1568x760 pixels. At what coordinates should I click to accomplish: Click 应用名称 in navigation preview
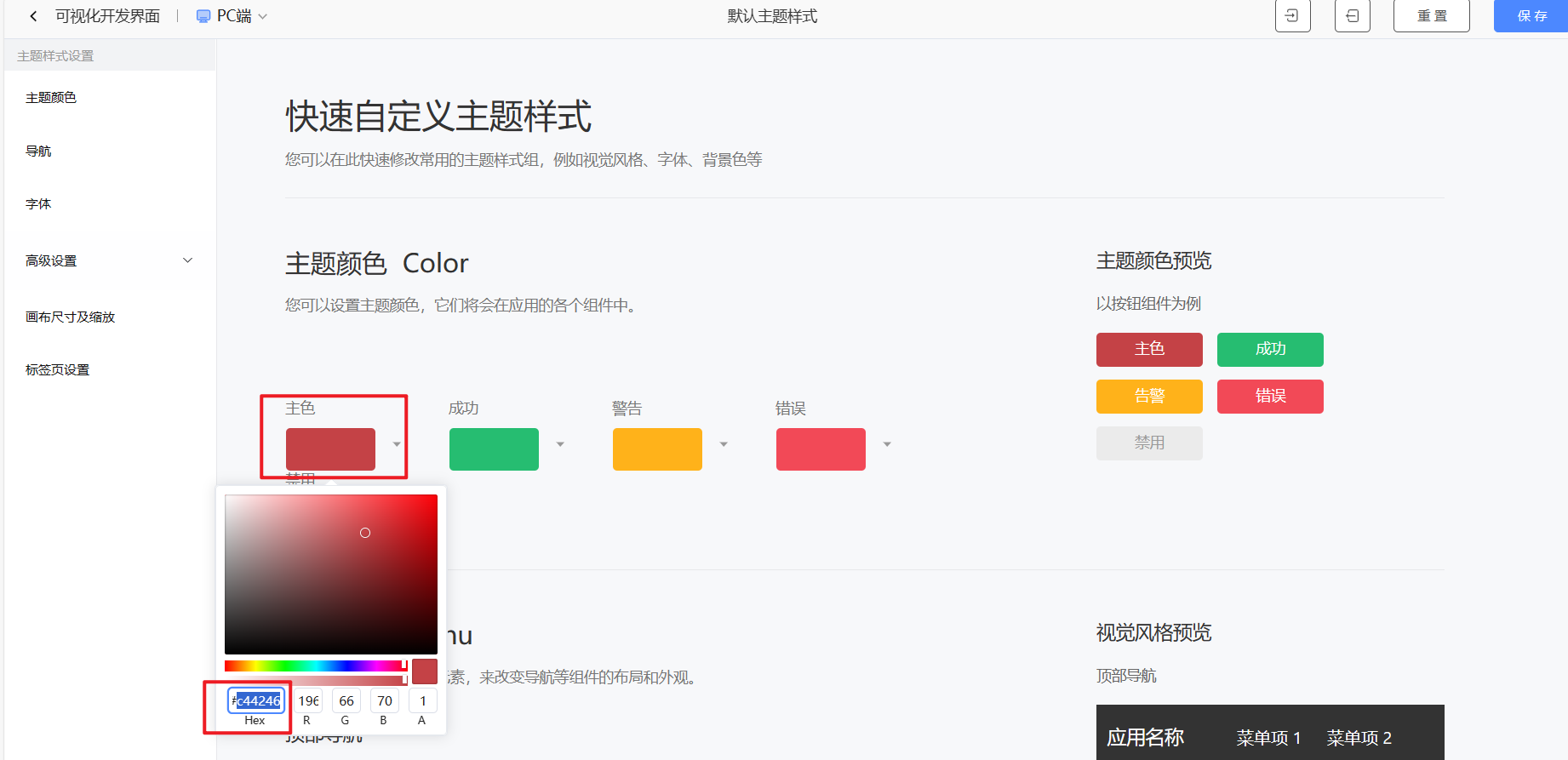point(1145,737)
